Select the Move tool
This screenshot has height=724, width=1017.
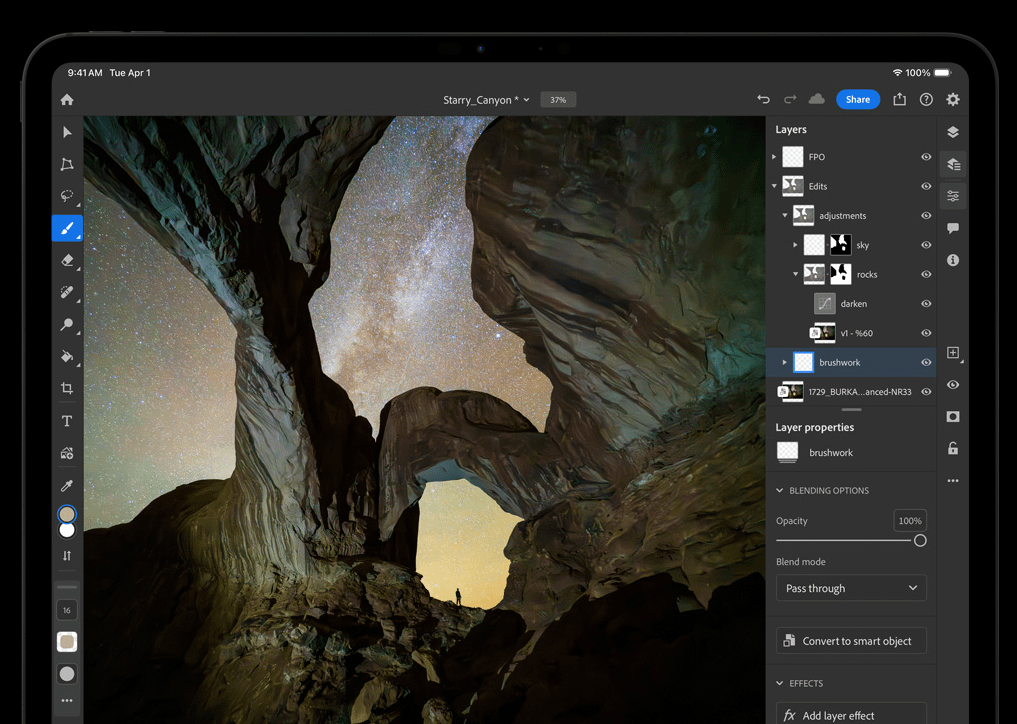pos(67,132)
